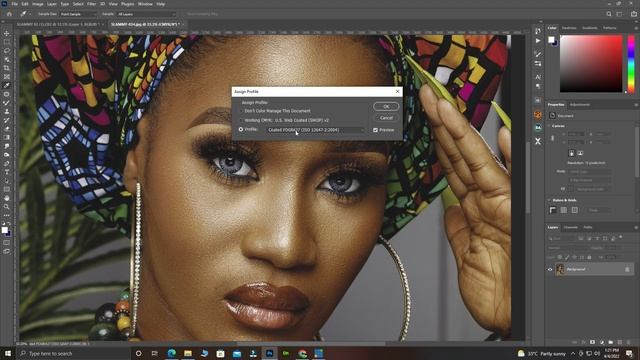Select the Type tool
640x360 pixels.
[x=7, y=172]
